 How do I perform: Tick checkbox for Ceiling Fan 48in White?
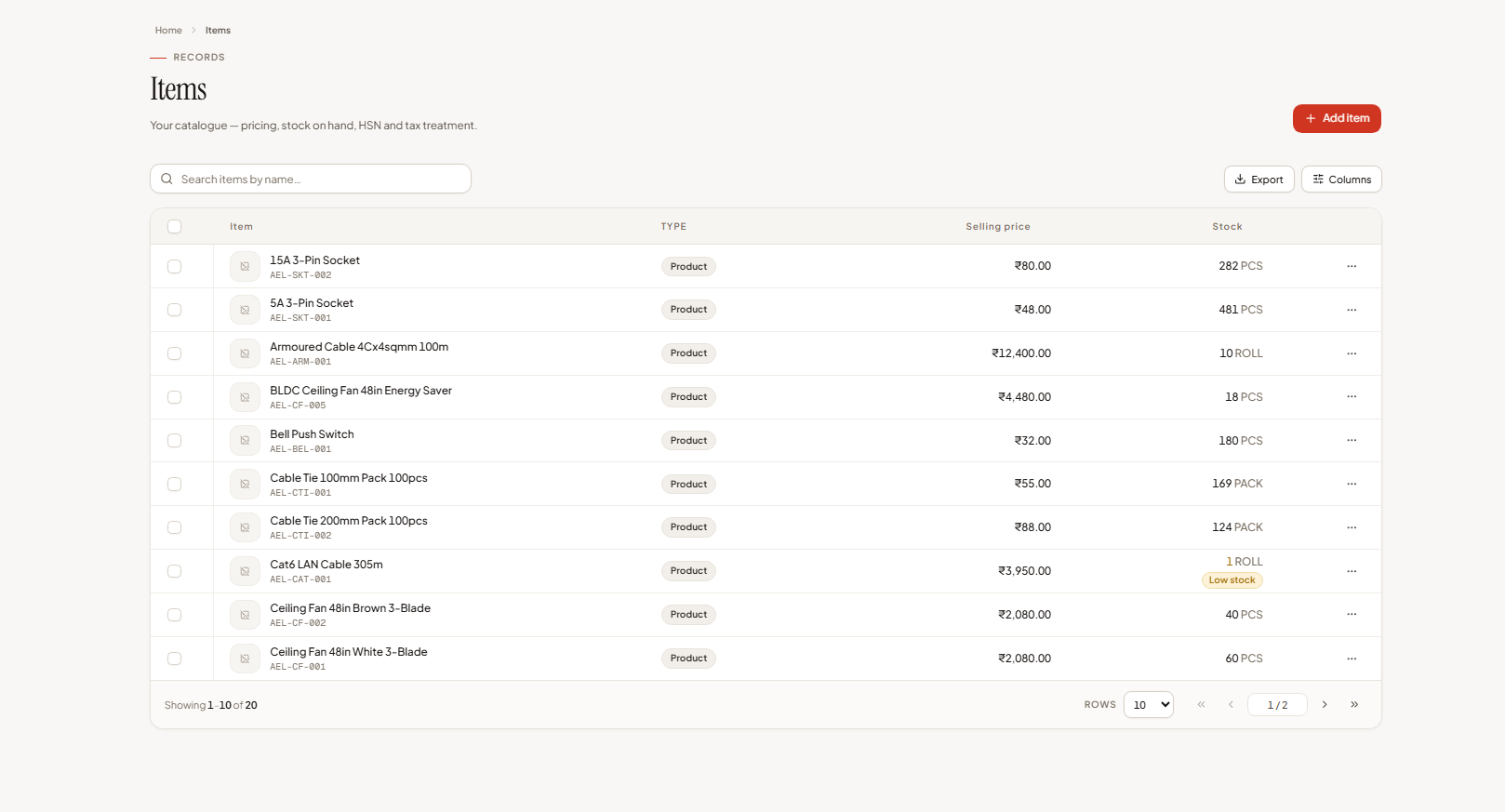(x=174, y=659)
